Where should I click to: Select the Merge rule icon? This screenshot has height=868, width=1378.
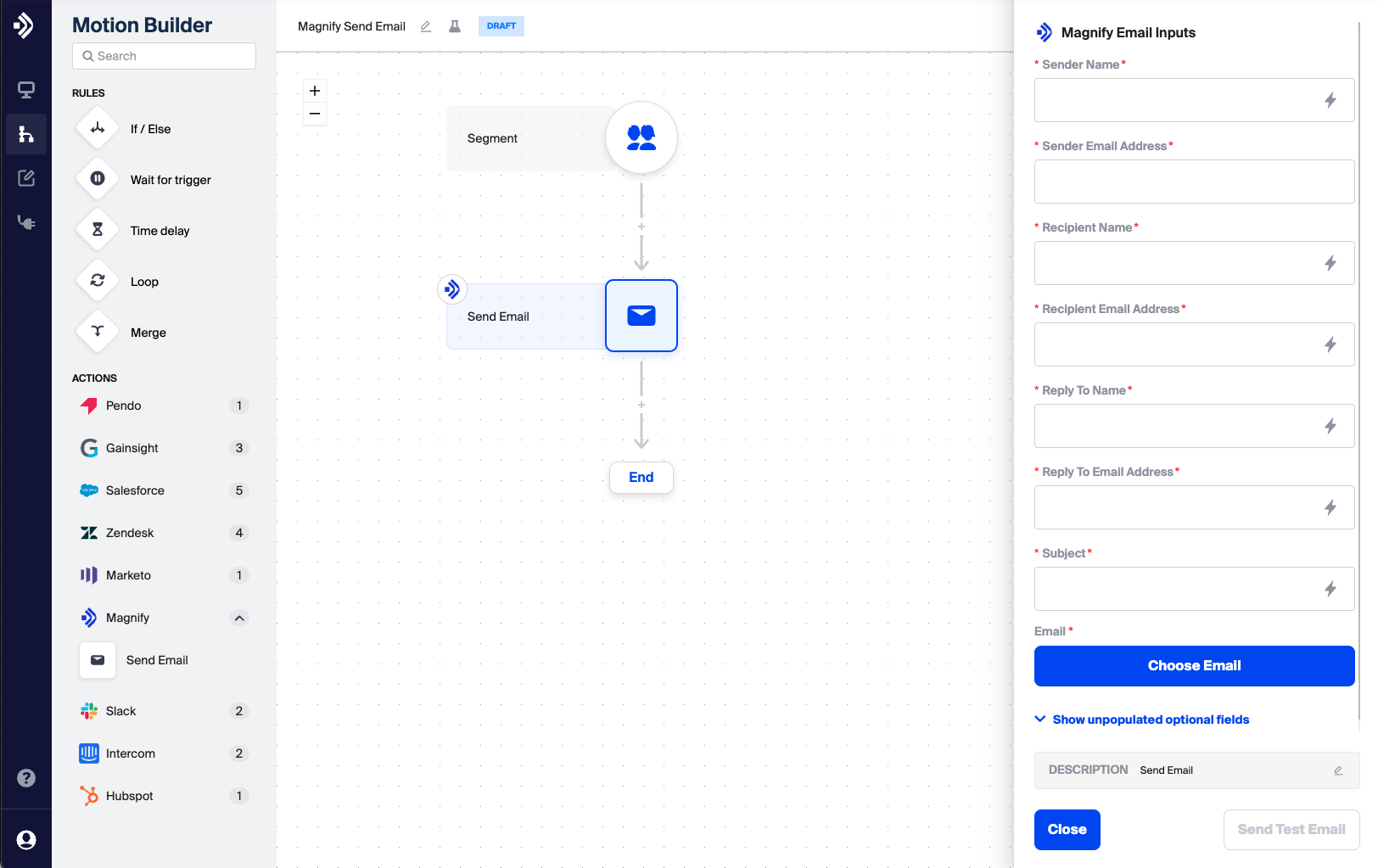(x=97, y=332)
